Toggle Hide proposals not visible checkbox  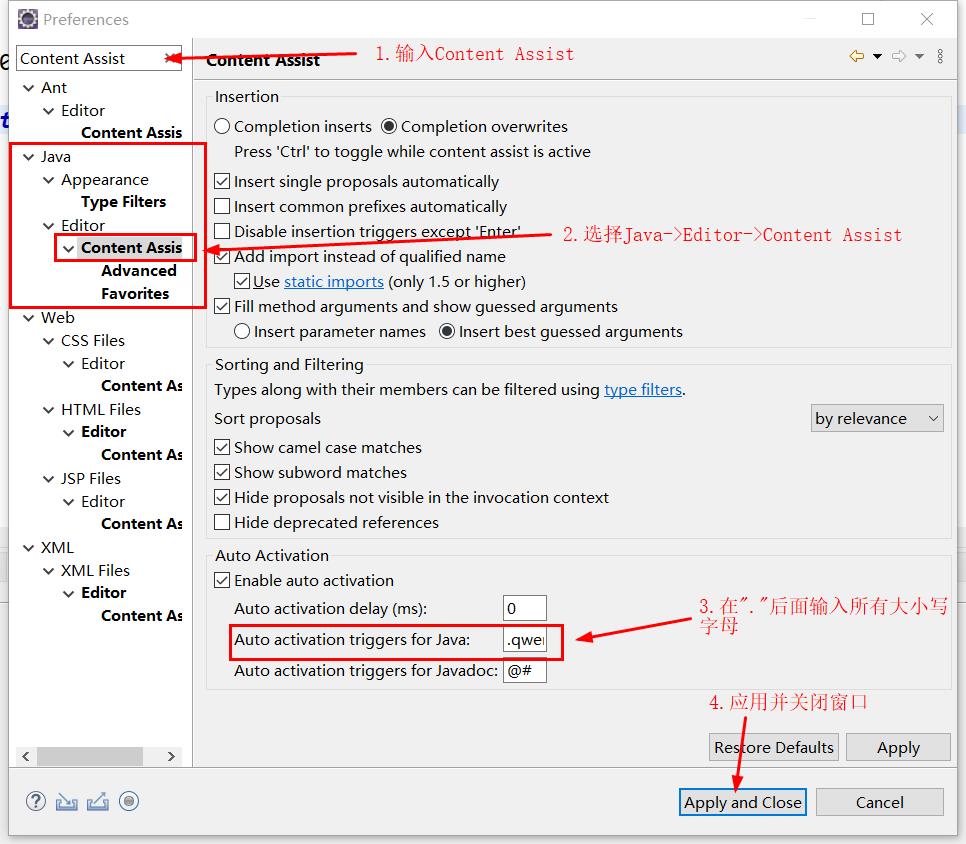222,497
